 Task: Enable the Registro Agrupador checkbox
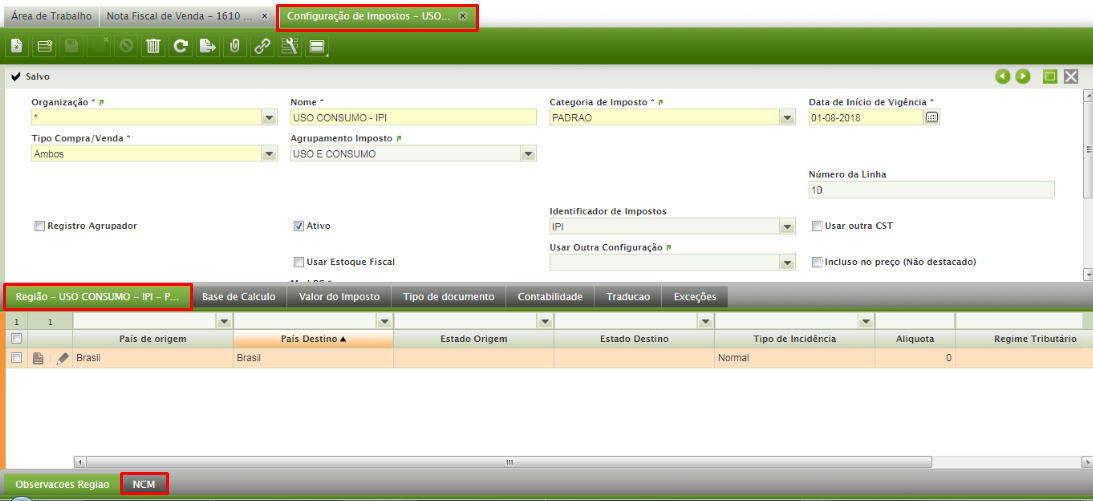click(x=40, y=226)
